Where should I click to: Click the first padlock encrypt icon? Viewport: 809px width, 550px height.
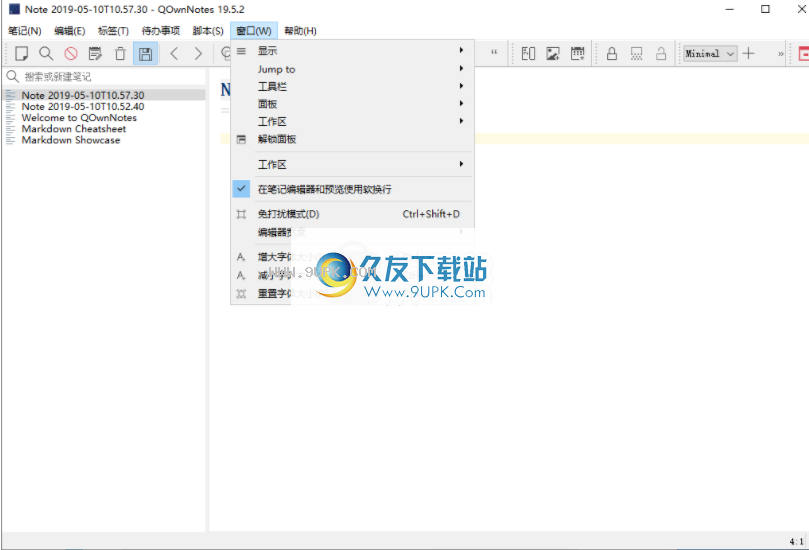click(612, 54)
